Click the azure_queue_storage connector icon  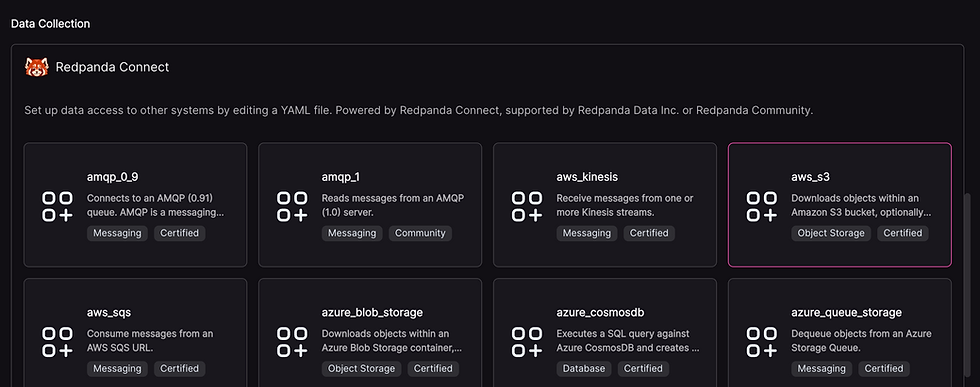point(762,342)
